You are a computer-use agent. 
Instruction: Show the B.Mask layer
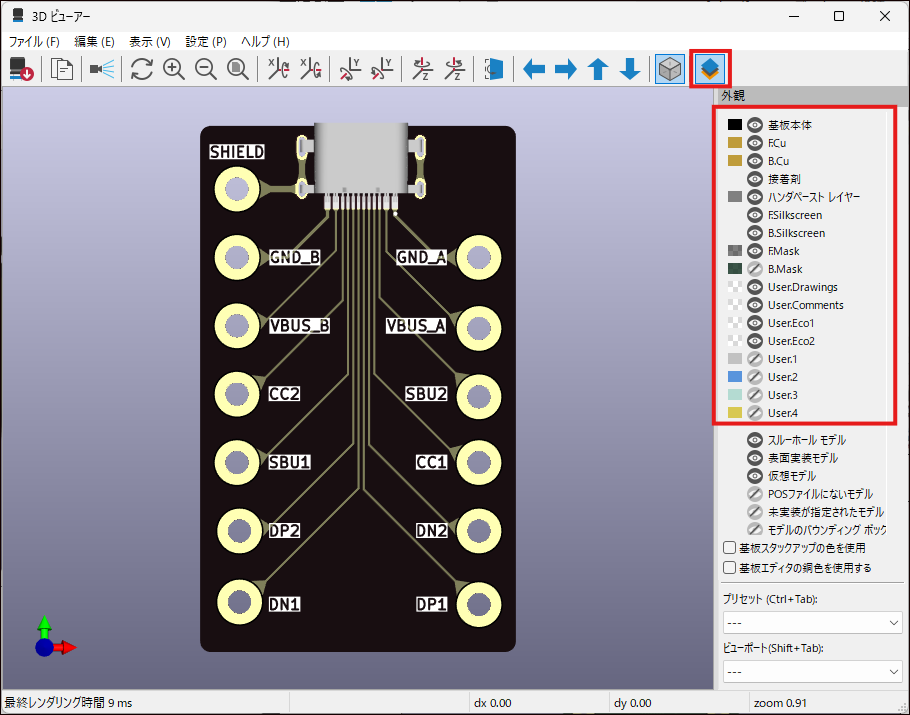756,269
